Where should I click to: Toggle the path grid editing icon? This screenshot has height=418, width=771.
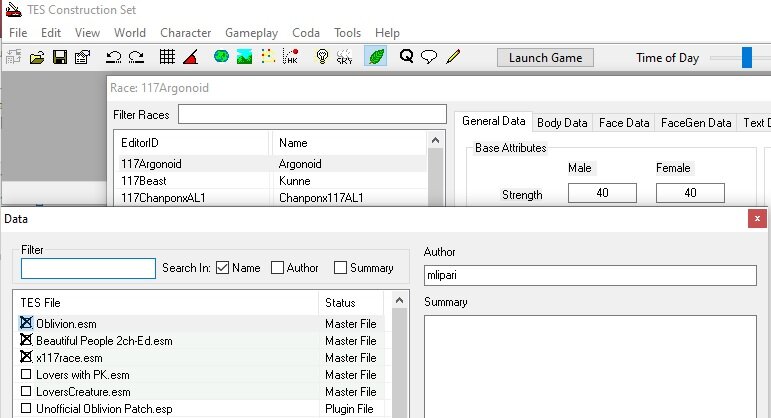pos(267,57)
